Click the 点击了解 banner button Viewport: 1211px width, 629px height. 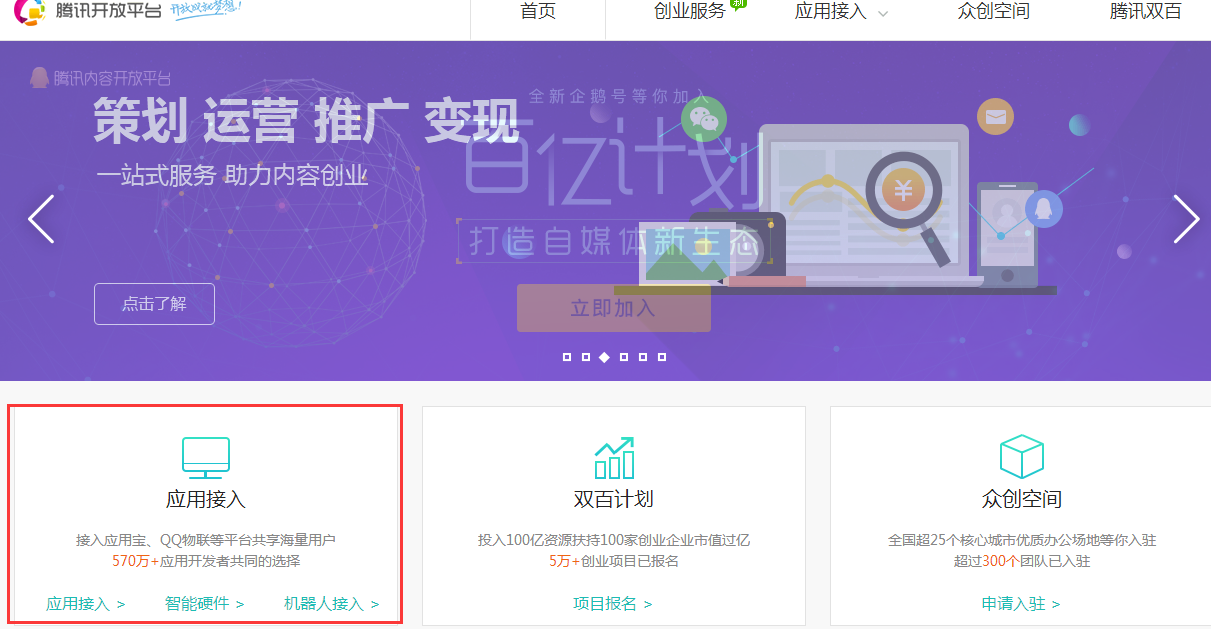point(154,304)
